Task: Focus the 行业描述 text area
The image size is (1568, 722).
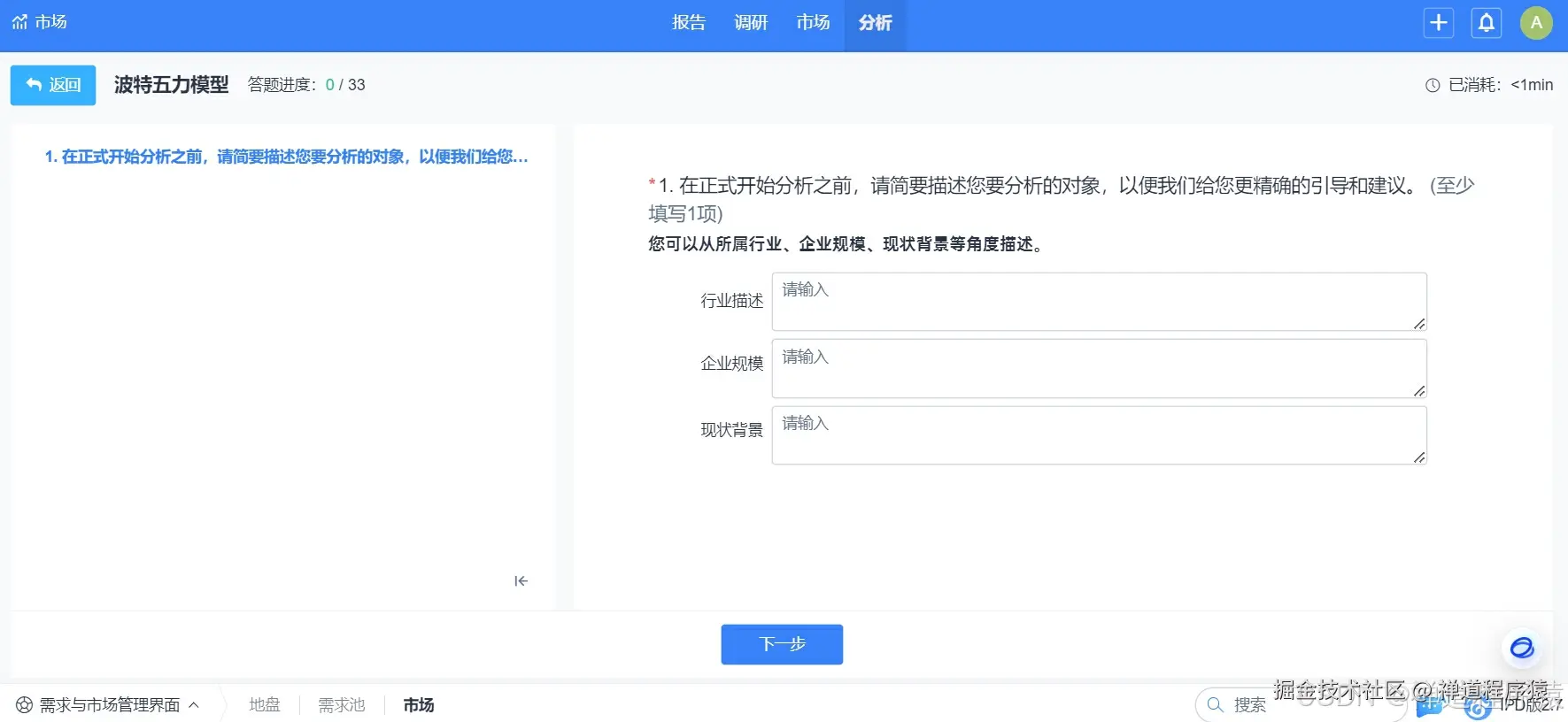Action: tap(1099, 302)
